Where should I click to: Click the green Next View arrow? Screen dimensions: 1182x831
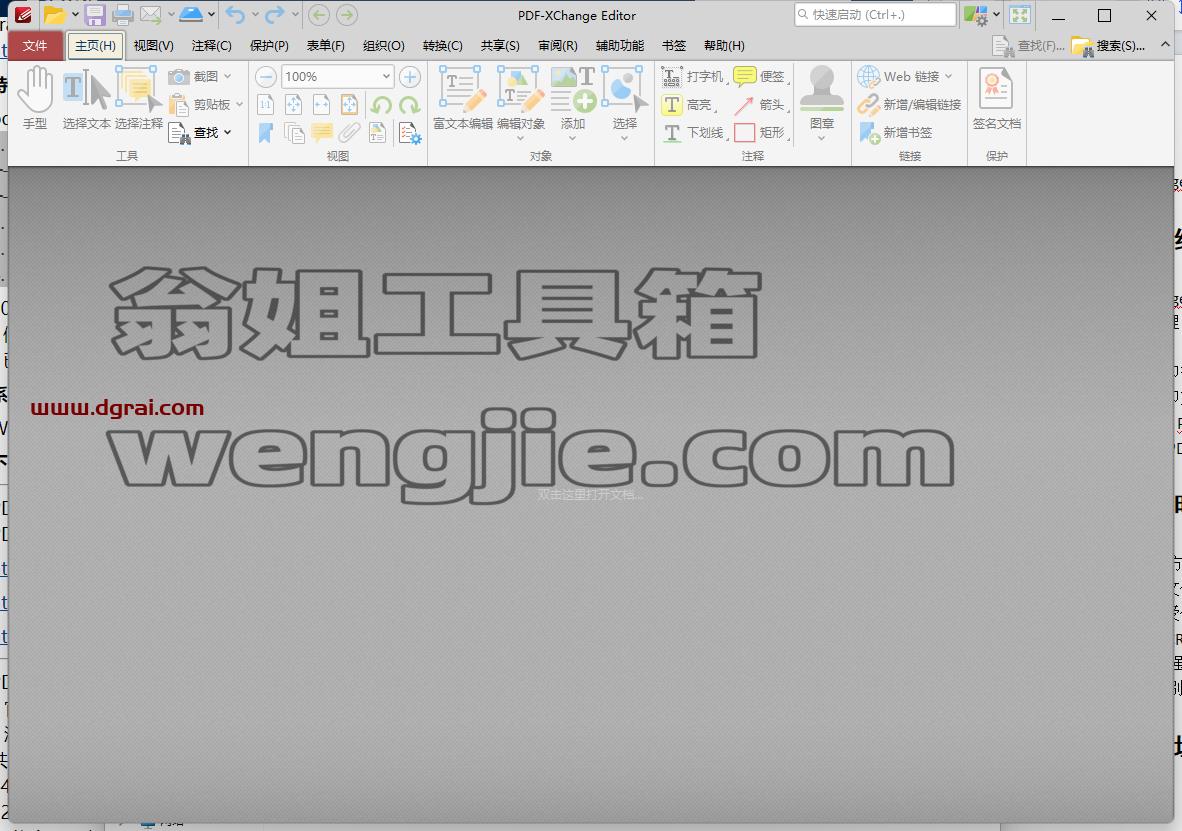click(x=347, y=15)
